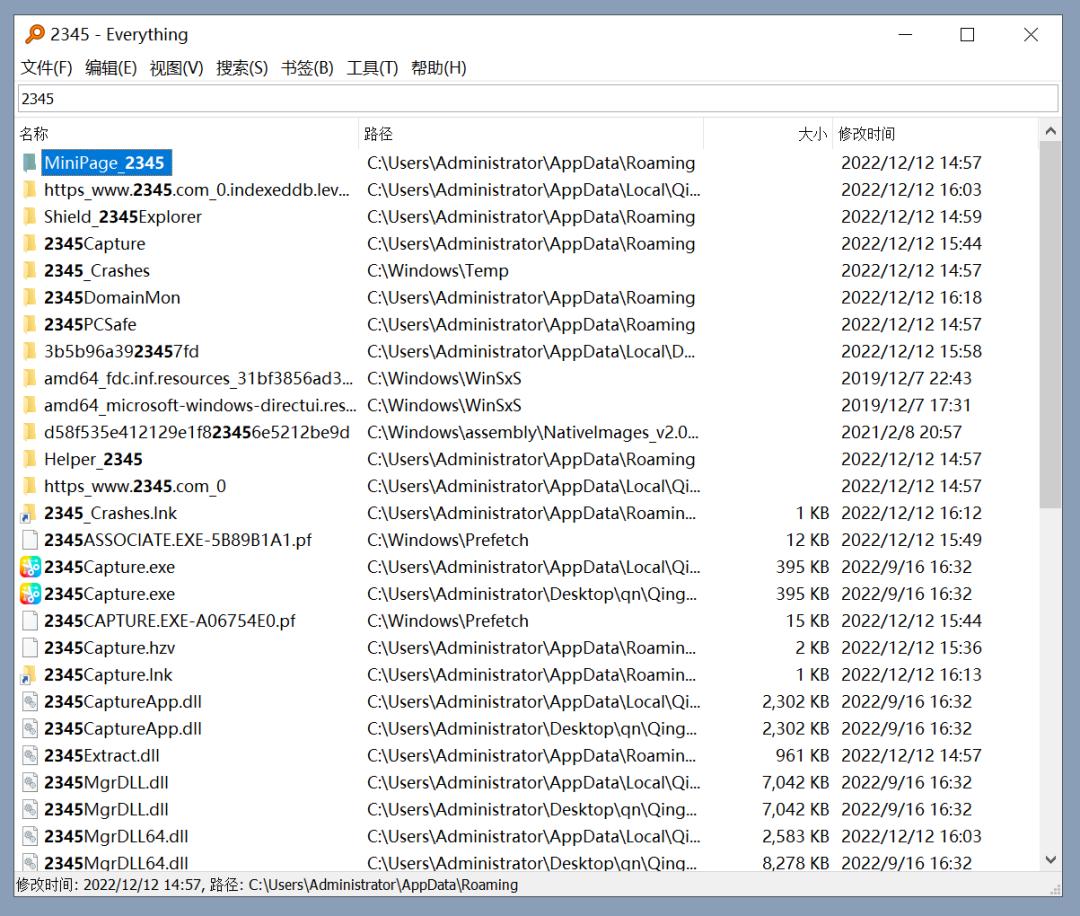Click shortcut icon of 2345_Crashes.lnk
1080x916 pixels.
[28, 514]
